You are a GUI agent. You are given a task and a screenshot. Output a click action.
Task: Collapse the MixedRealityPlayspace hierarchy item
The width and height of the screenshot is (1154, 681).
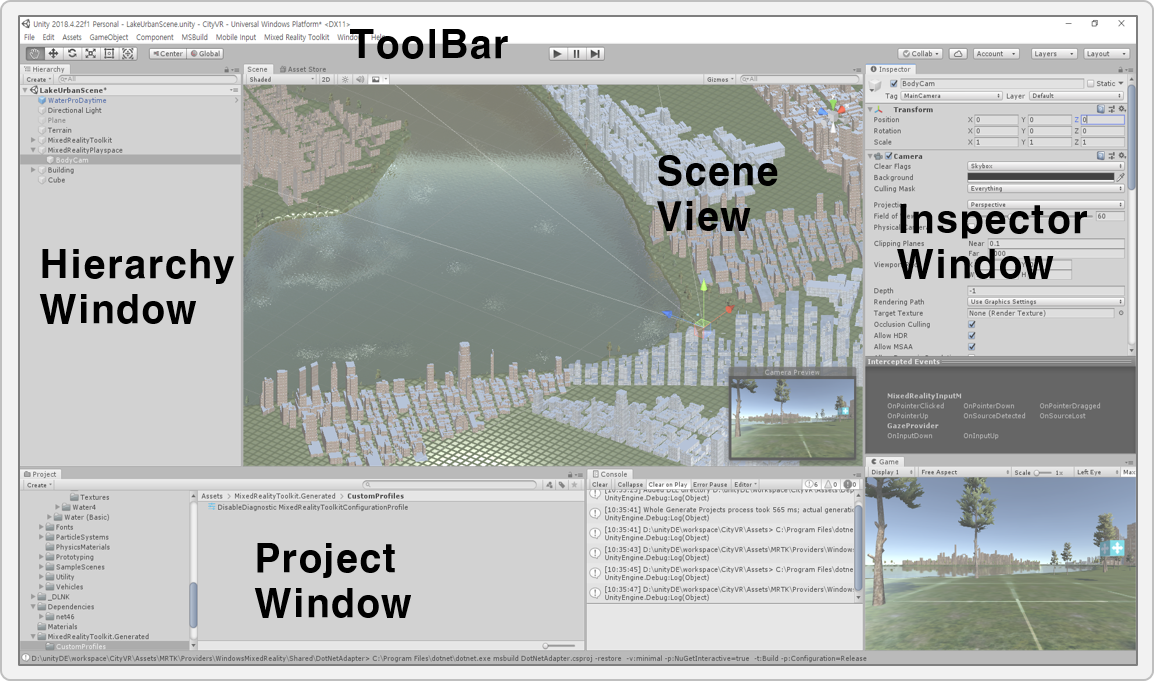33,150
